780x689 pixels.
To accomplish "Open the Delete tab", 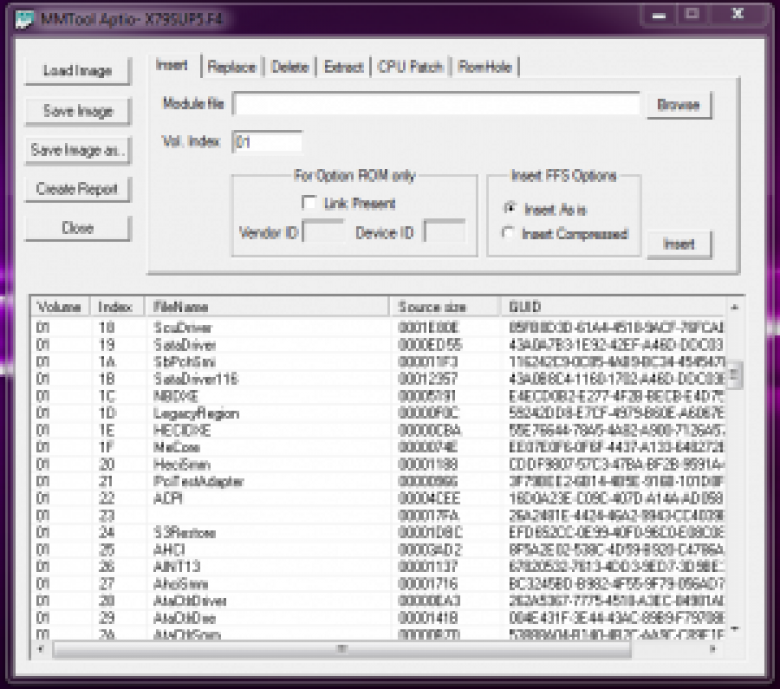I will point(290,67).
